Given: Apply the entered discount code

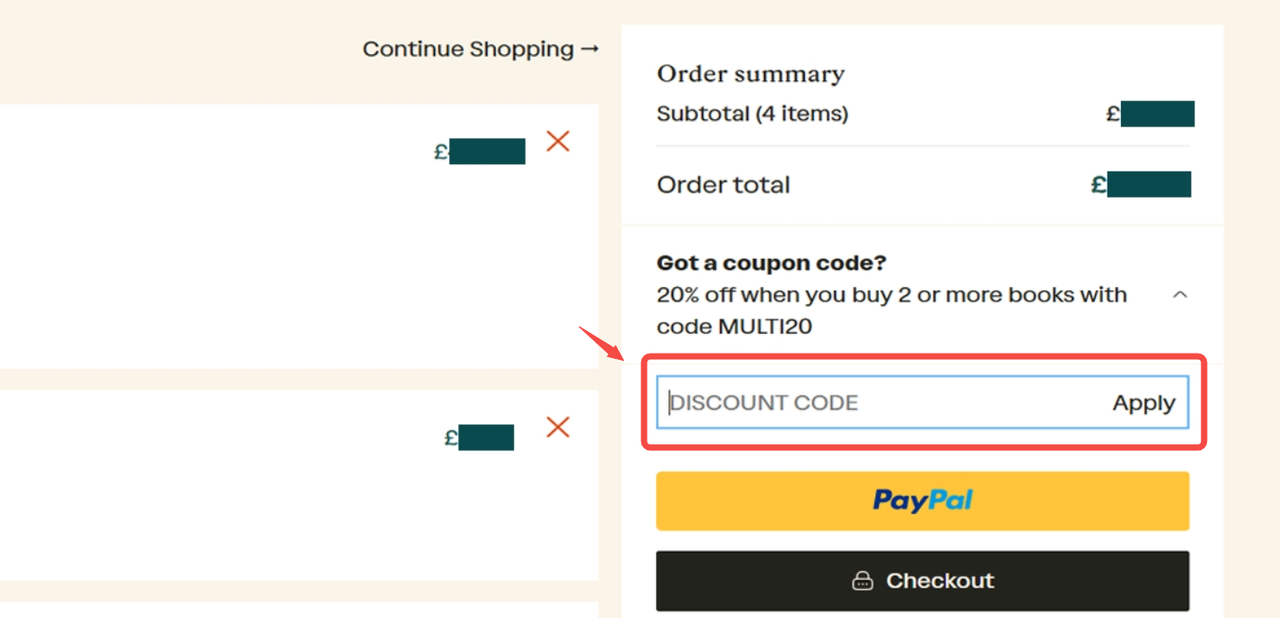Looking at the screenshot, I should [1143, 402].
